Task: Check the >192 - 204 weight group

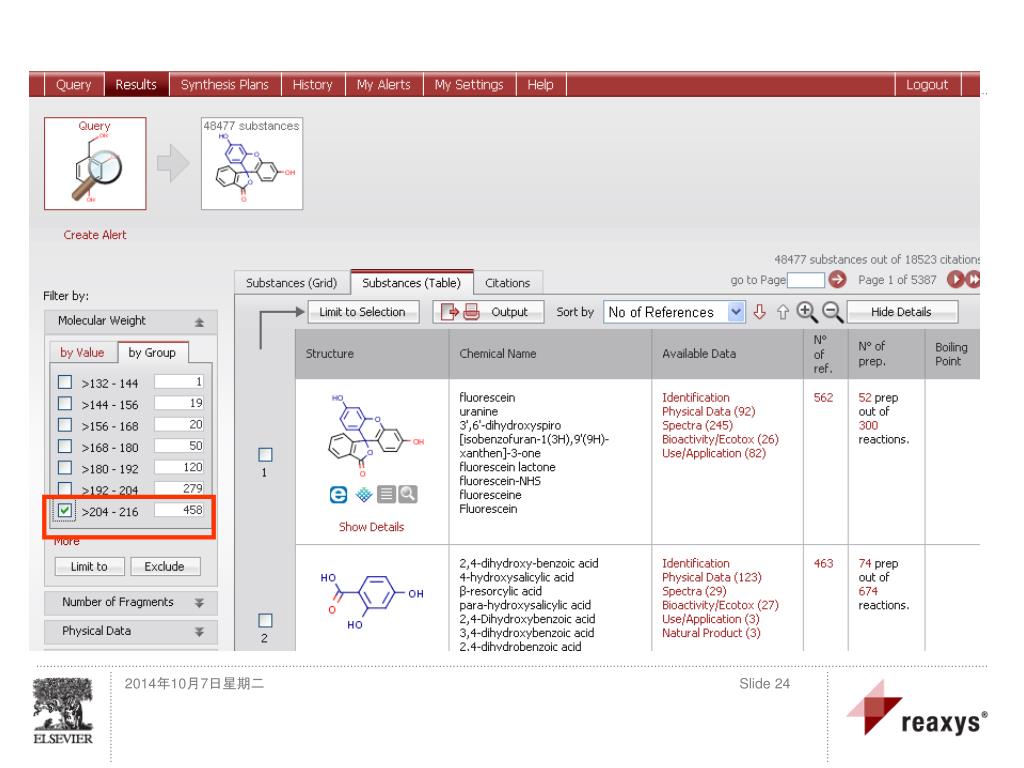Action: tap(65, 488)
